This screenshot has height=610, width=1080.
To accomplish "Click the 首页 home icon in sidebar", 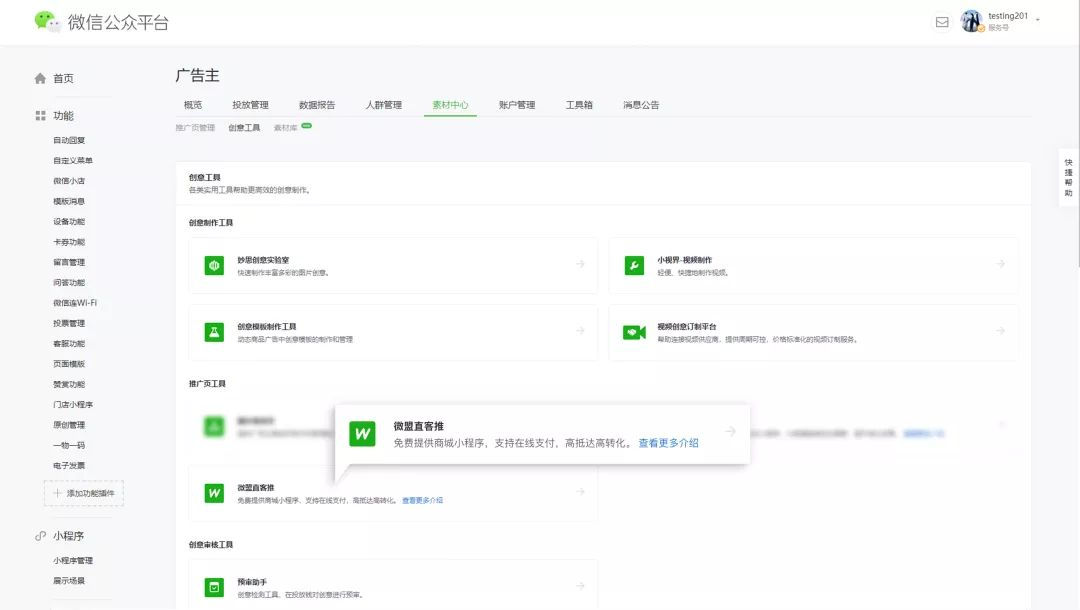I will click(40, 78).
